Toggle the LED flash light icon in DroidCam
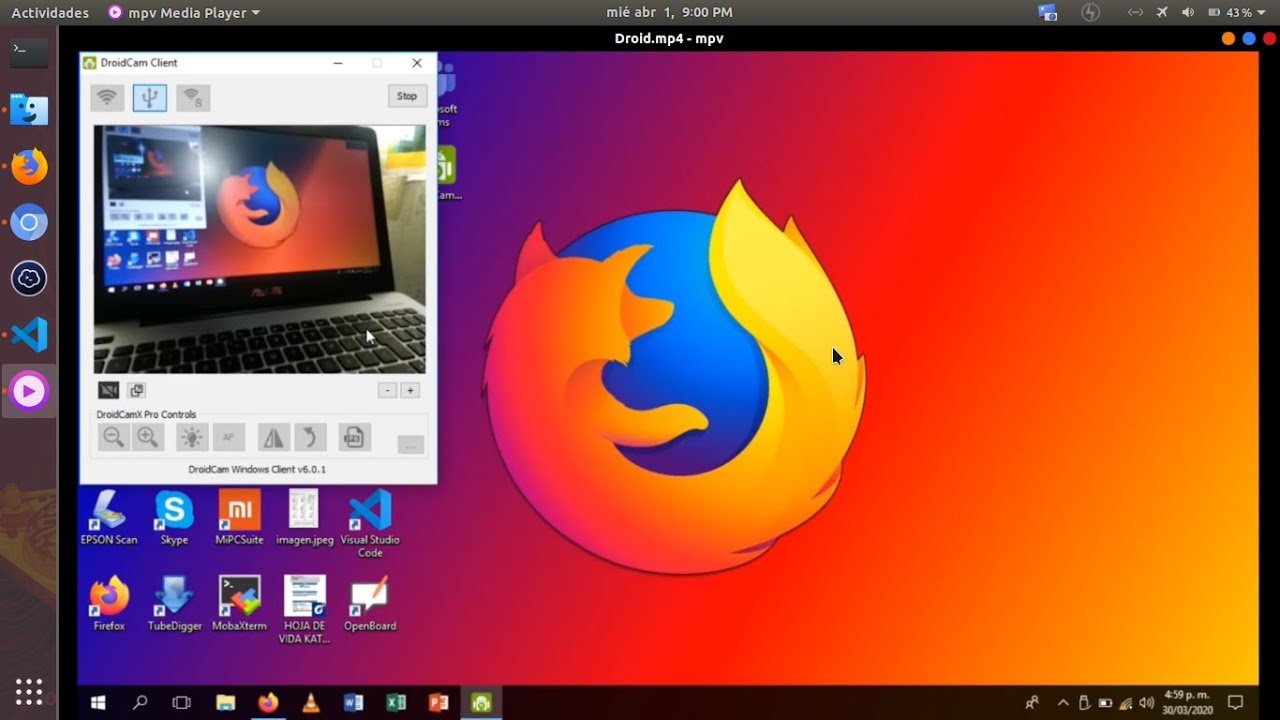This screenshot has height=720, width=1280. pos(192,437)
